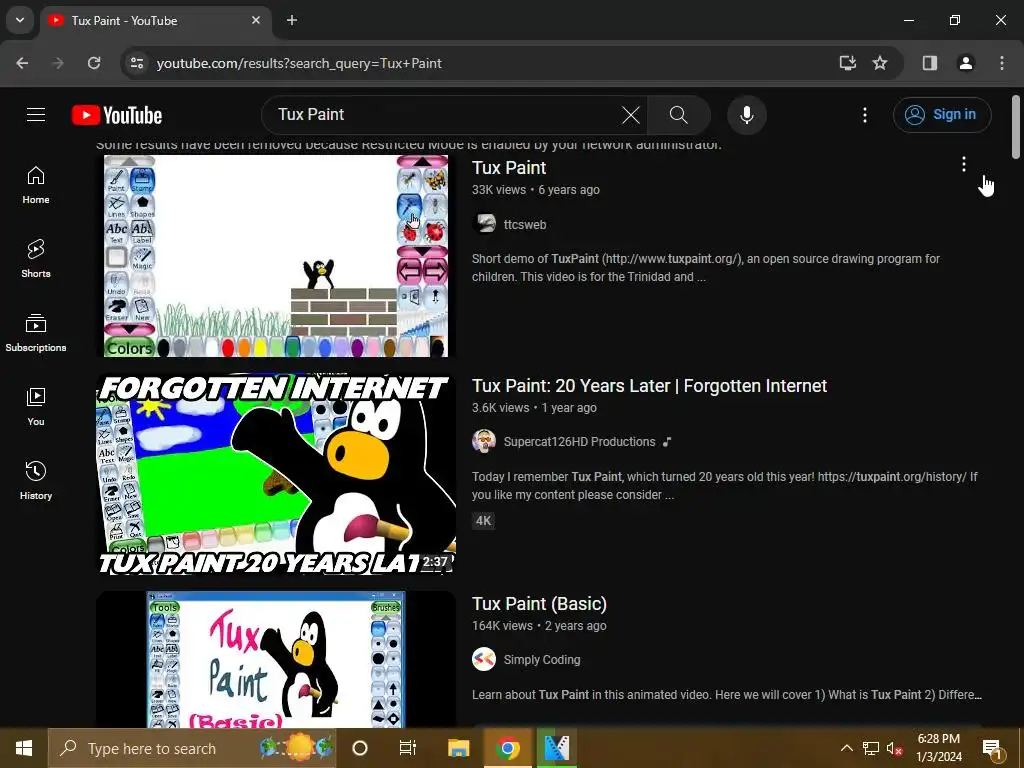Open Shorts in sidebar
Screen dimensions: 1024x768
(36, 259)
